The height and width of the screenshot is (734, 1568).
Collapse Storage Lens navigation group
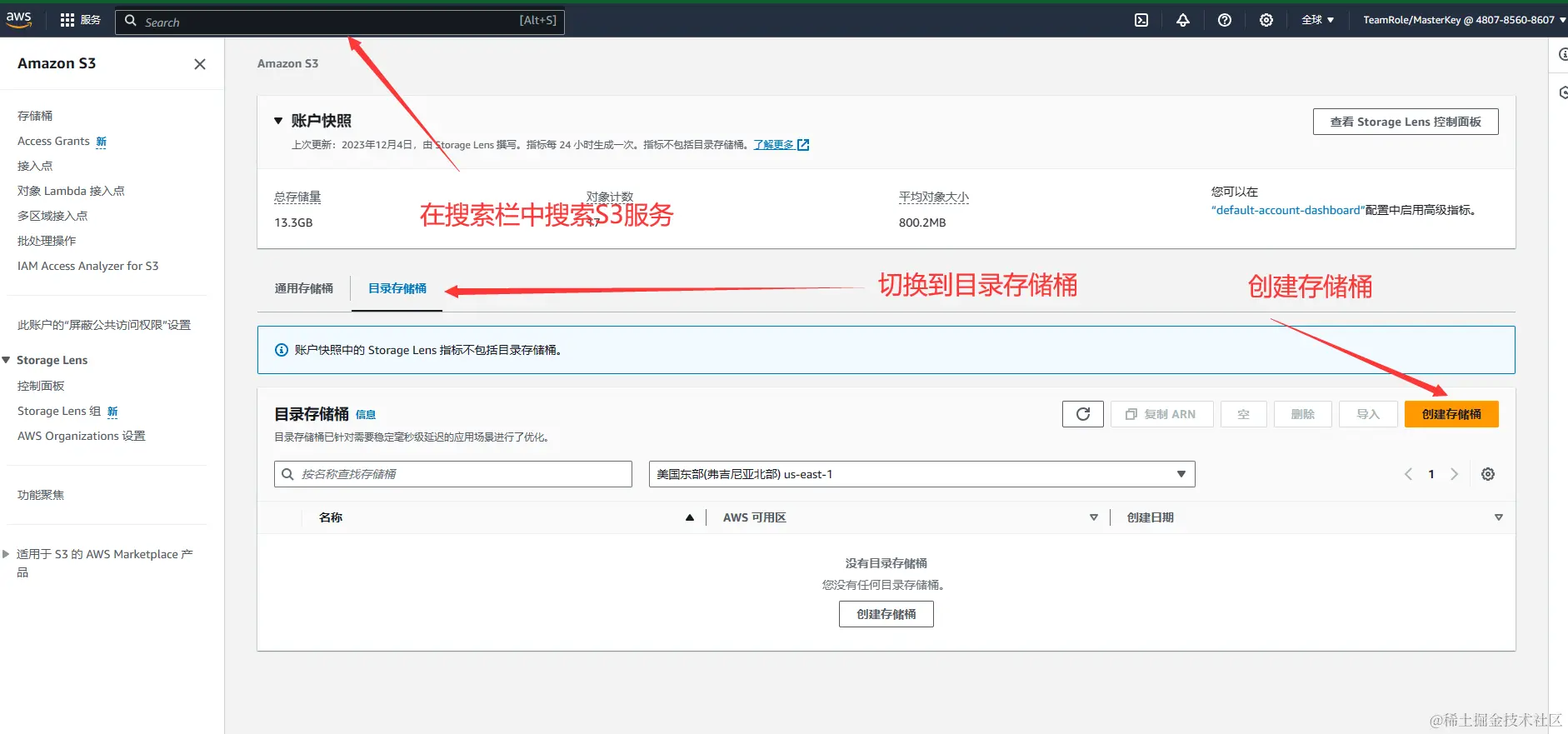7,360
